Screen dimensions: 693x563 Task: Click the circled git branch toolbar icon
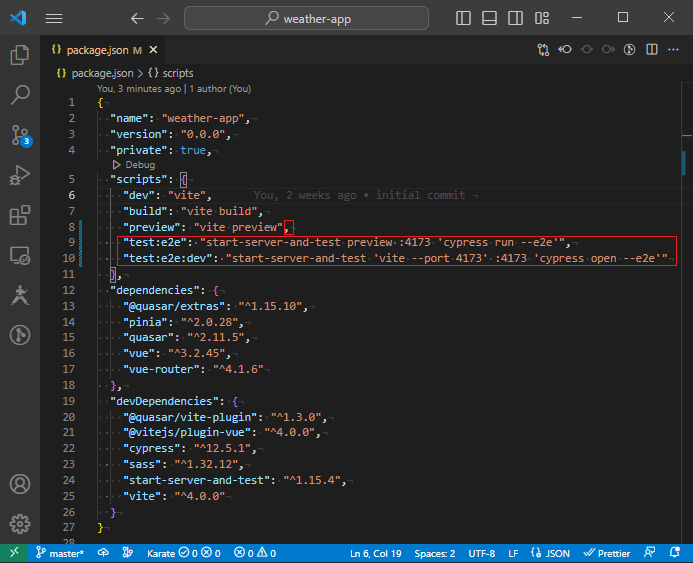[630, 49]
